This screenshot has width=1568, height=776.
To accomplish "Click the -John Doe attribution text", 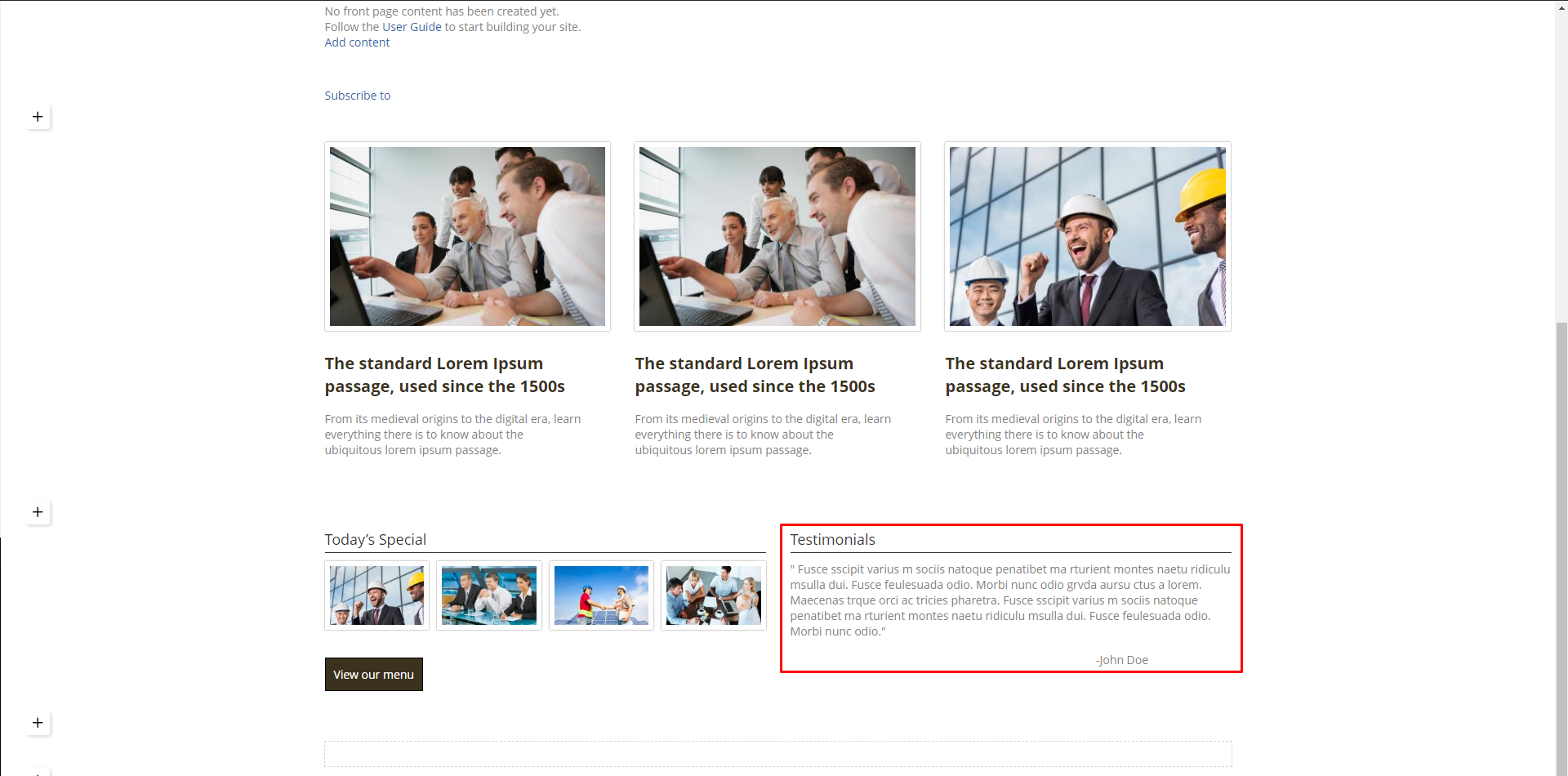I will 1122,660.
